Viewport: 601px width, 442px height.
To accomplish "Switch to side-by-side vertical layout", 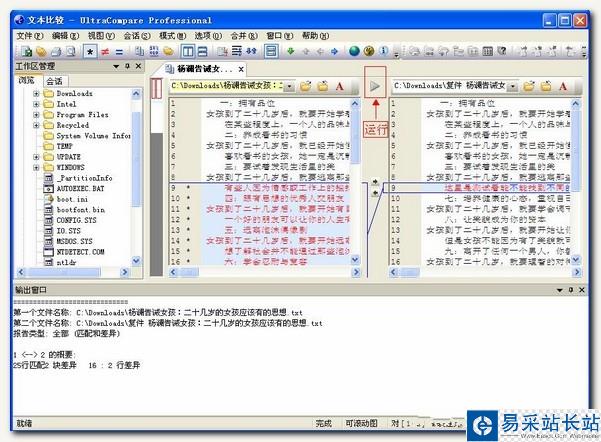I will (187, 51).
